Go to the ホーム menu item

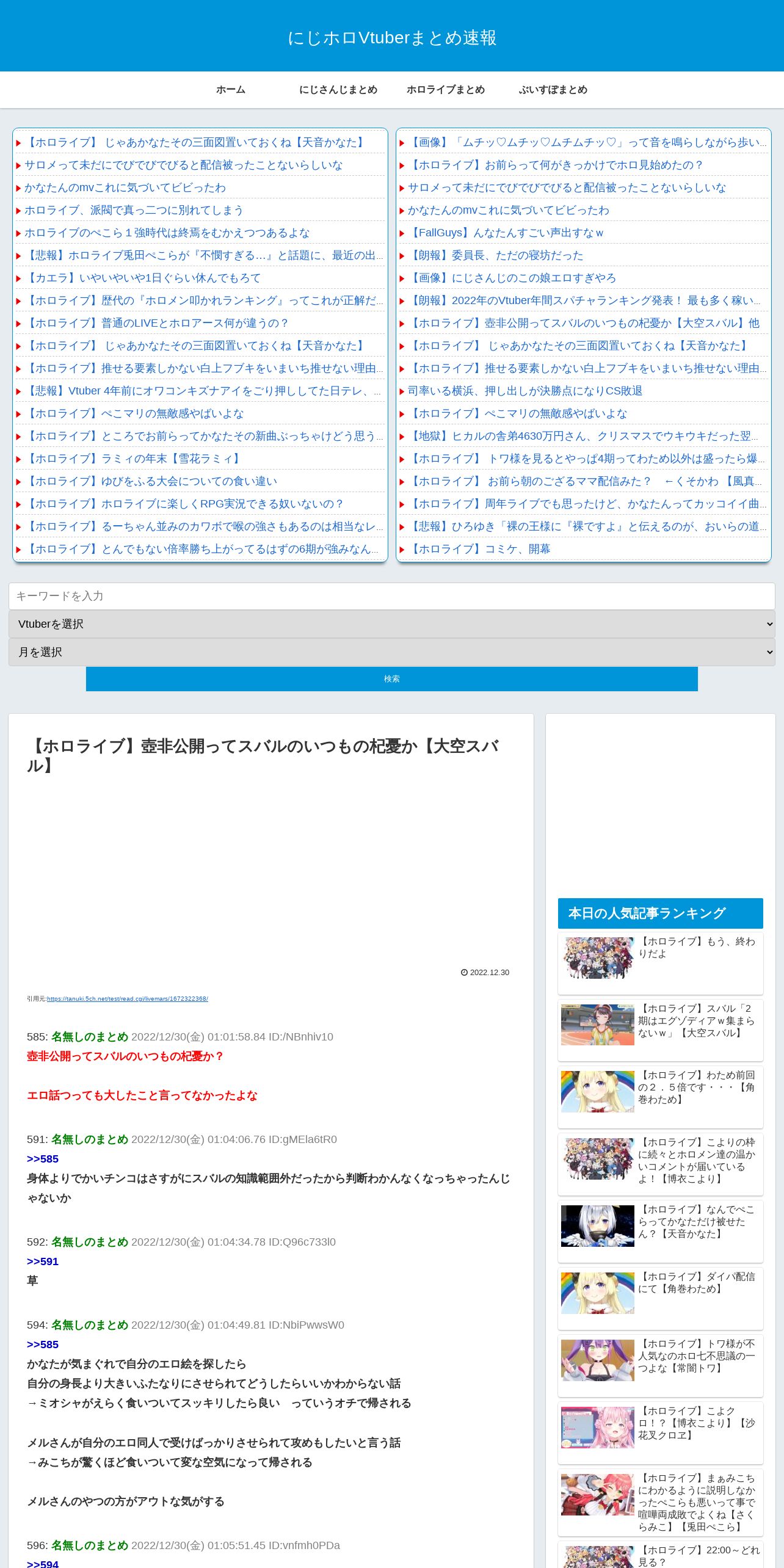point(231,90)
